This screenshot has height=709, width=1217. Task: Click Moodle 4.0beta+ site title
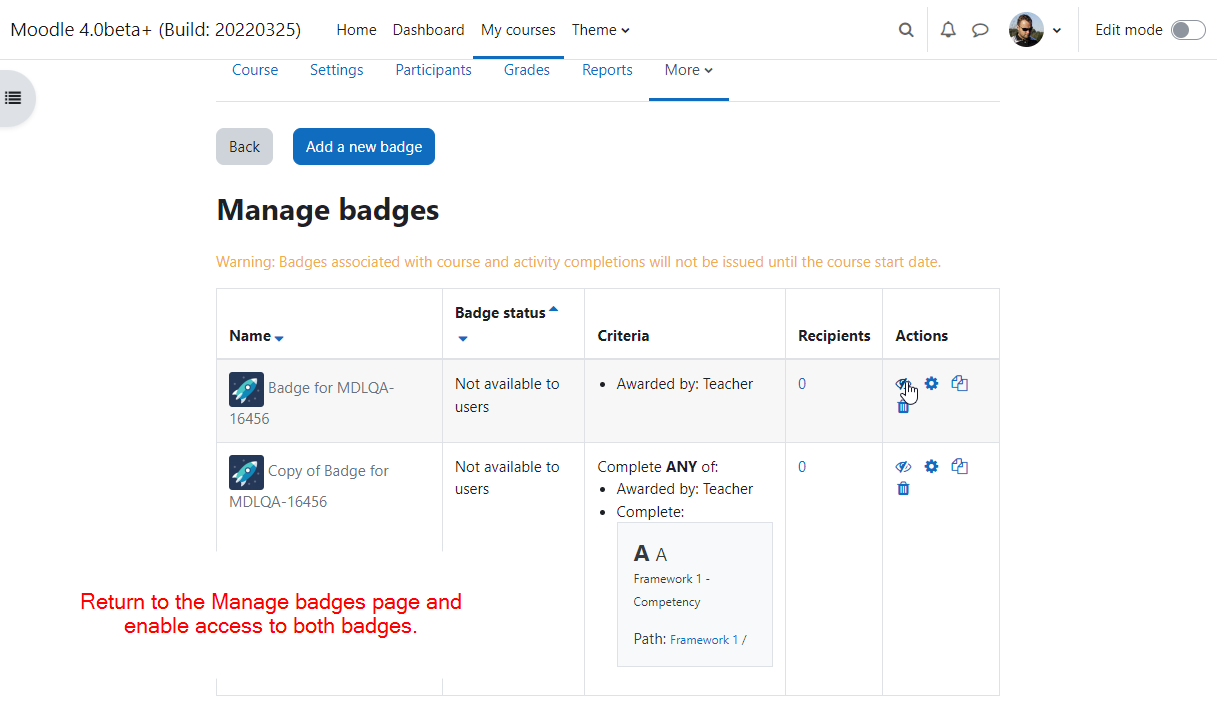coord(155,29)
